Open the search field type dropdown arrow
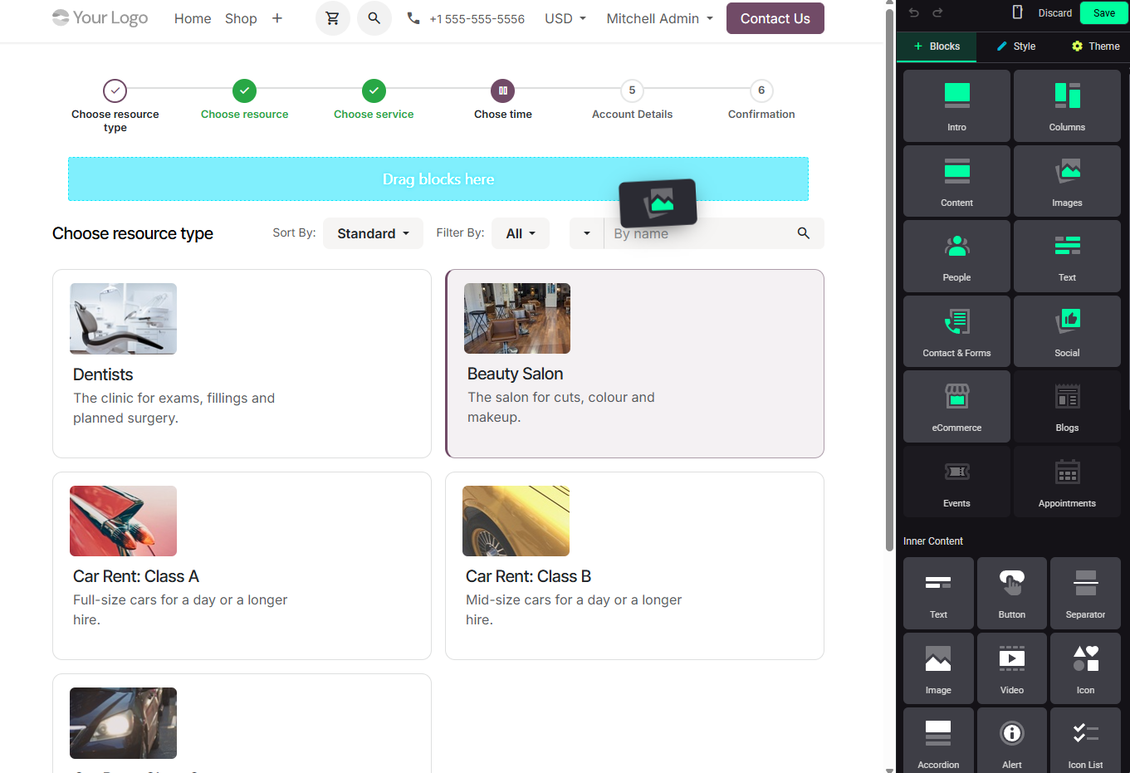The height and width of the screenshot is (773, 1130). tap(587, 233)
